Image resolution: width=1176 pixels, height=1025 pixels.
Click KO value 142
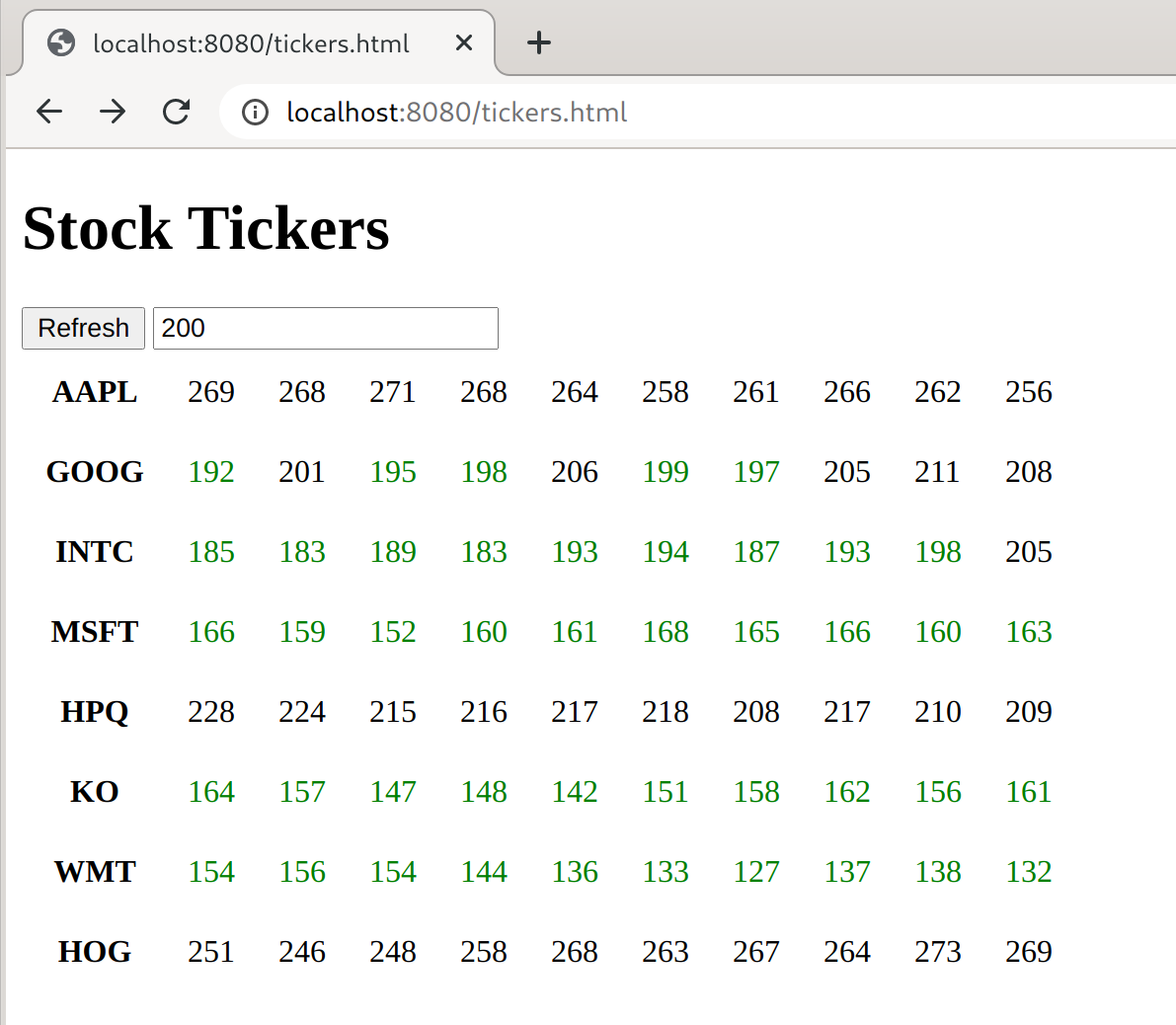[575, 792]
